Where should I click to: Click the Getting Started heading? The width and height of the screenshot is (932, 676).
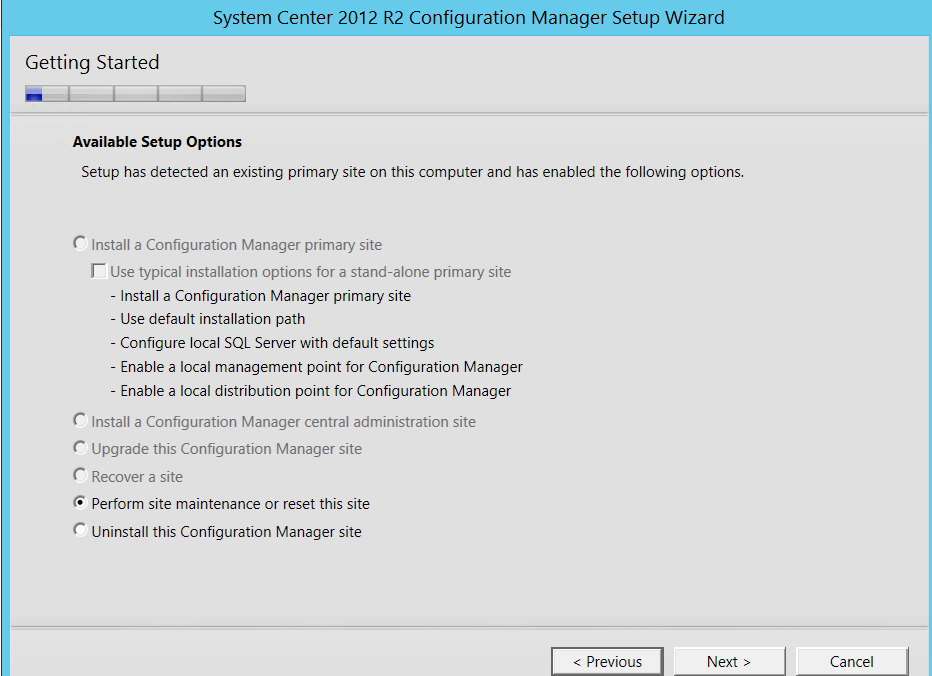[x=92, y=62]
